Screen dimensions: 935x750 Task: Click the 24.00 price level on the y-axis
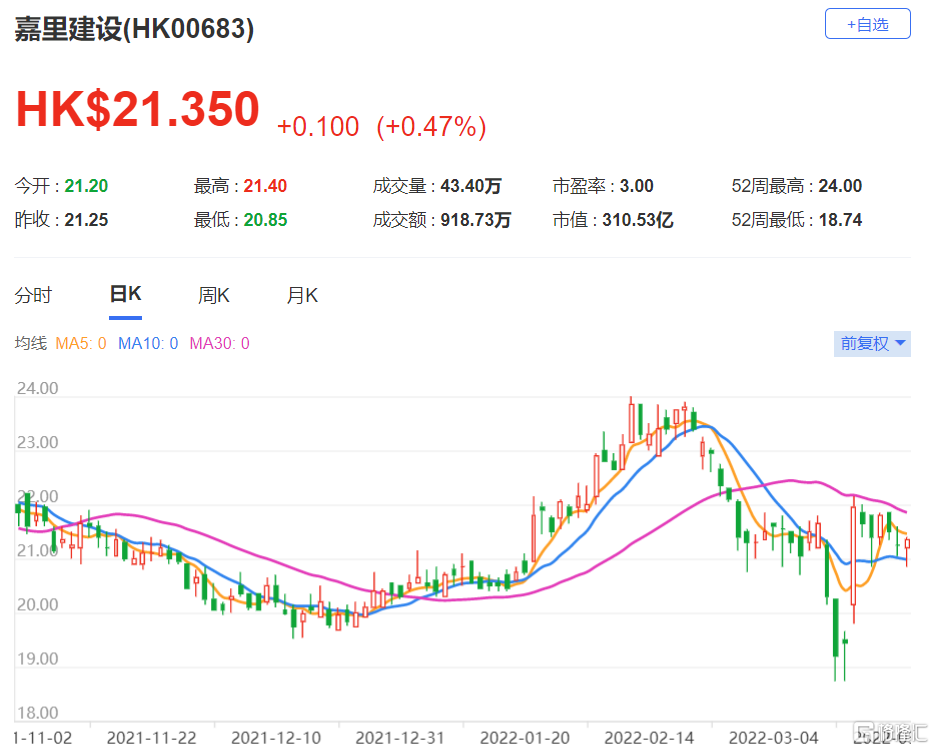(38, 388)
